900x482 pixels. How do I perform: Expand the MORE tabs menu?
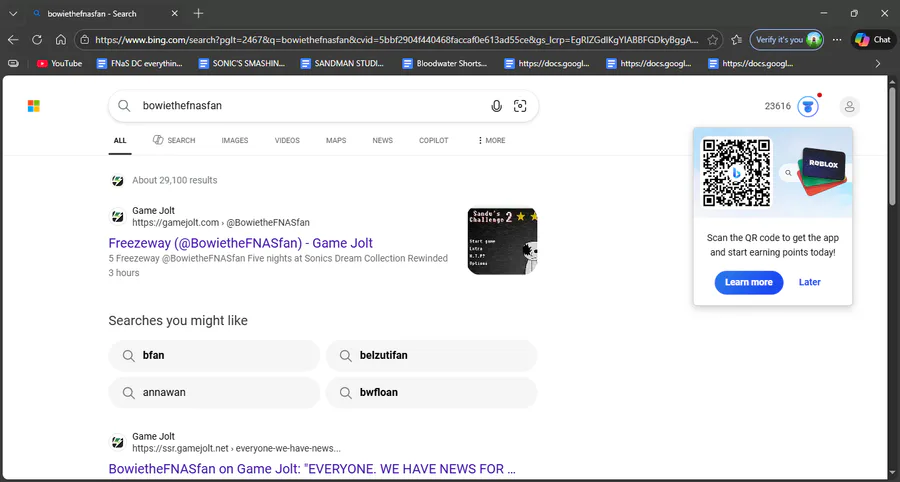point(491,141)
